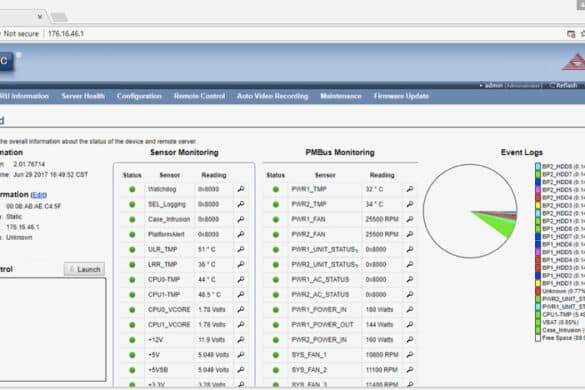Open details magnifier for CPU1_VCORE sensor
Viewport: 585px width, 390px height.
tap(241, 325)
